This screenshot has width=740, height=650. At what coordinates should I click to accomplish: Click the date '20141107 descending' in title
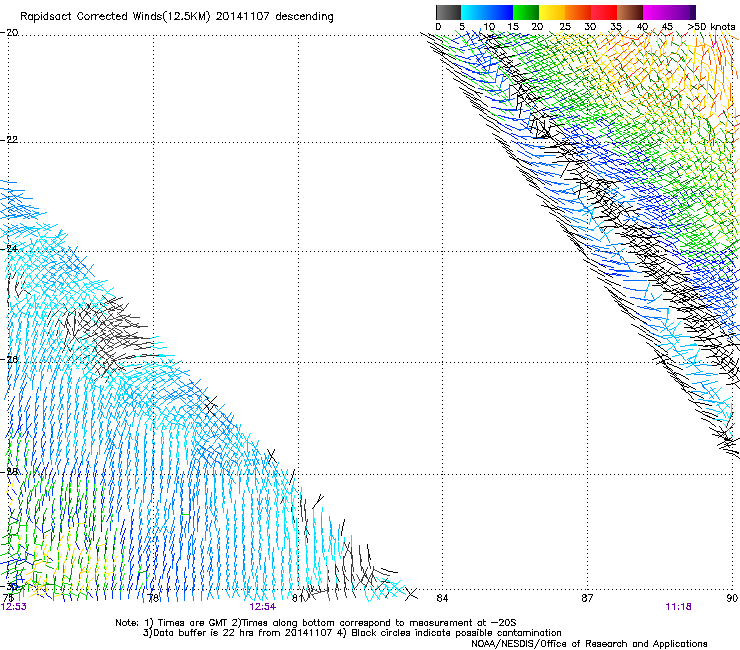274,17
